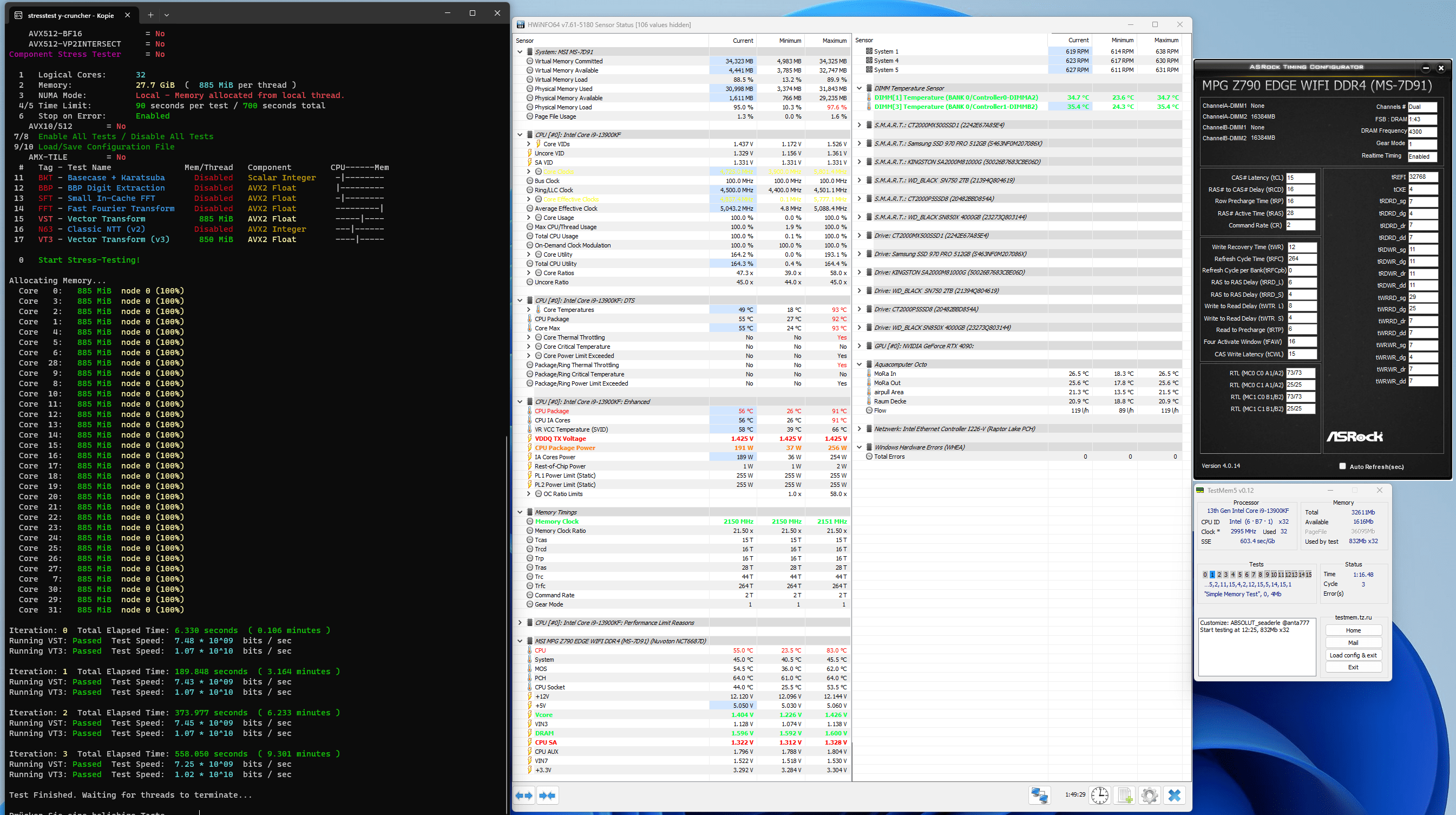1456x815 pixels.
Task: Click the CPU Package Power sensor row
Action: click(x=681, y=448)
